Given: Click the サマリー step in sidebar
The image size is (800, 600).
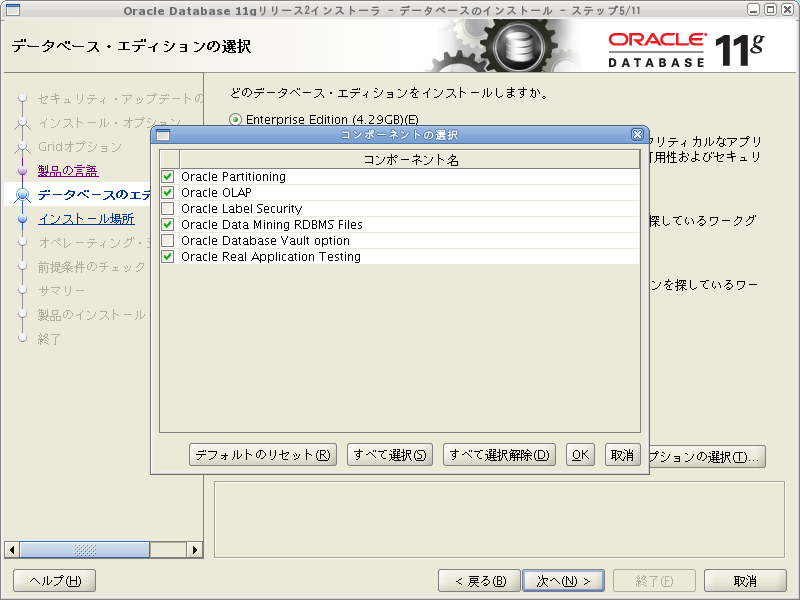Looking at the screenshot, I should coord(61,291).
